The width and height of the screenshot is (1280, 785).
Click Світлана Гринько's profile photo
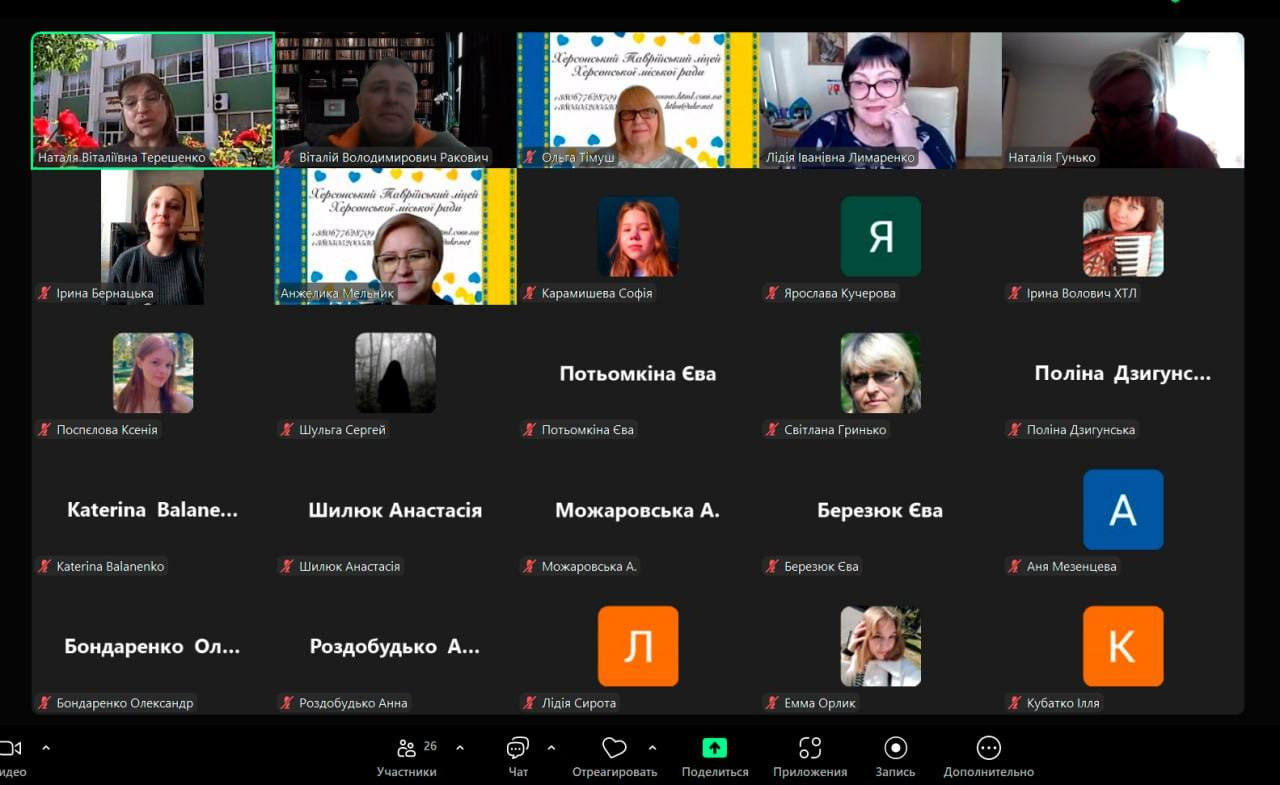pos(881,373)
